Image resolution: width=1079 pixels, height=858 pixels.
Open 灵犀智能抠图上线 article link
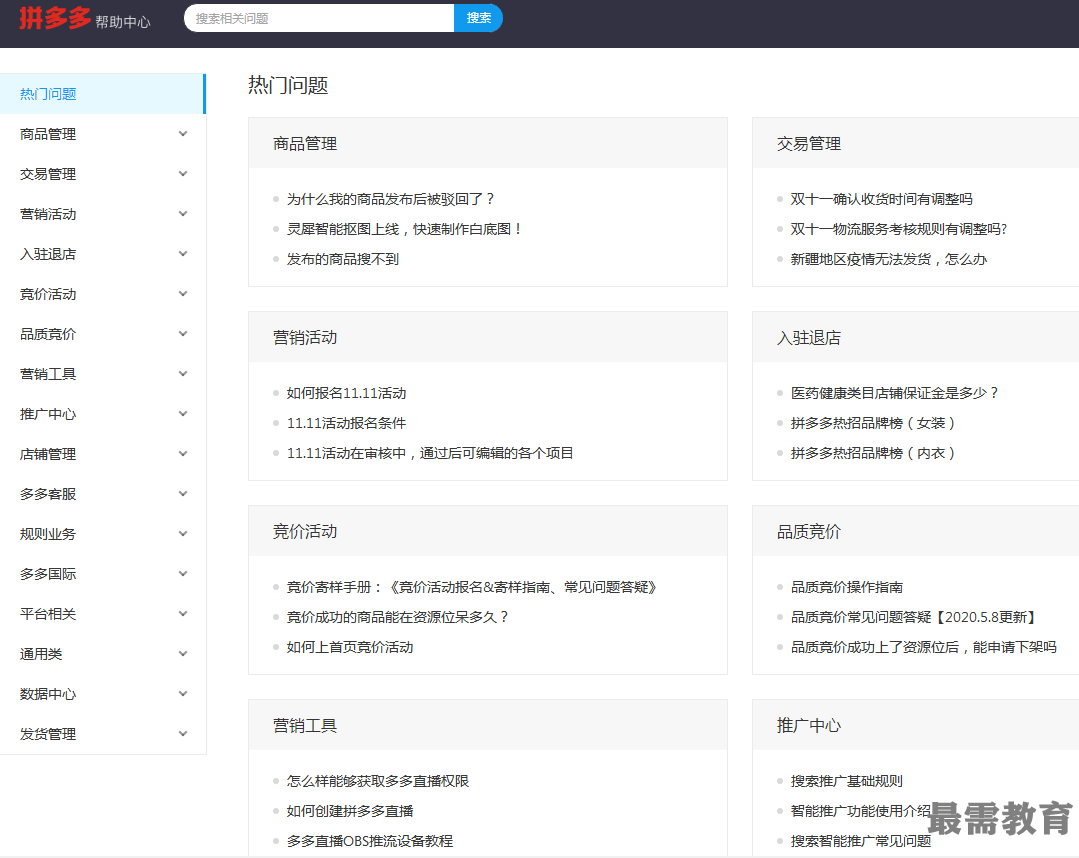tap(404, 229)
